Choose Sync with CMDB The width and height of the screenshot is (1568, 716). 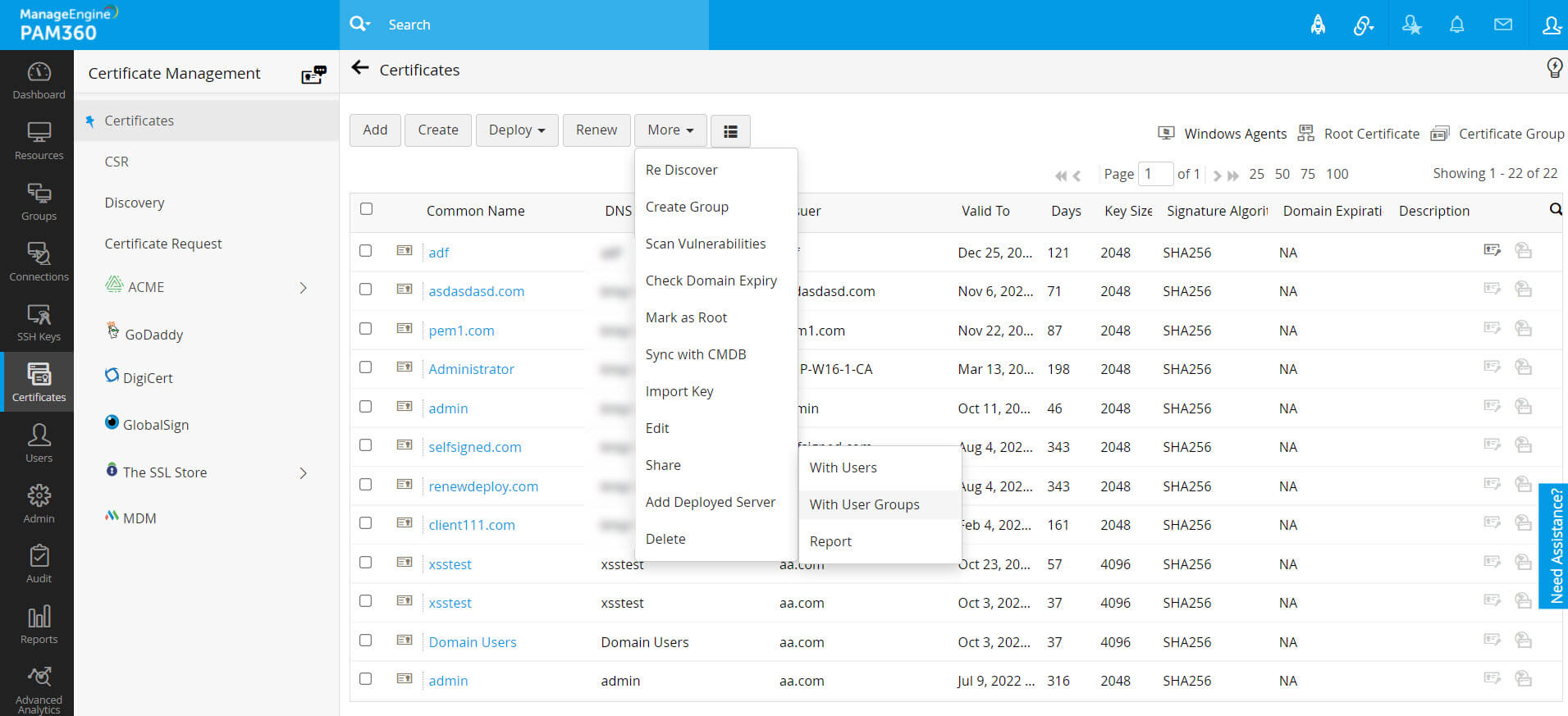point(715,354)
